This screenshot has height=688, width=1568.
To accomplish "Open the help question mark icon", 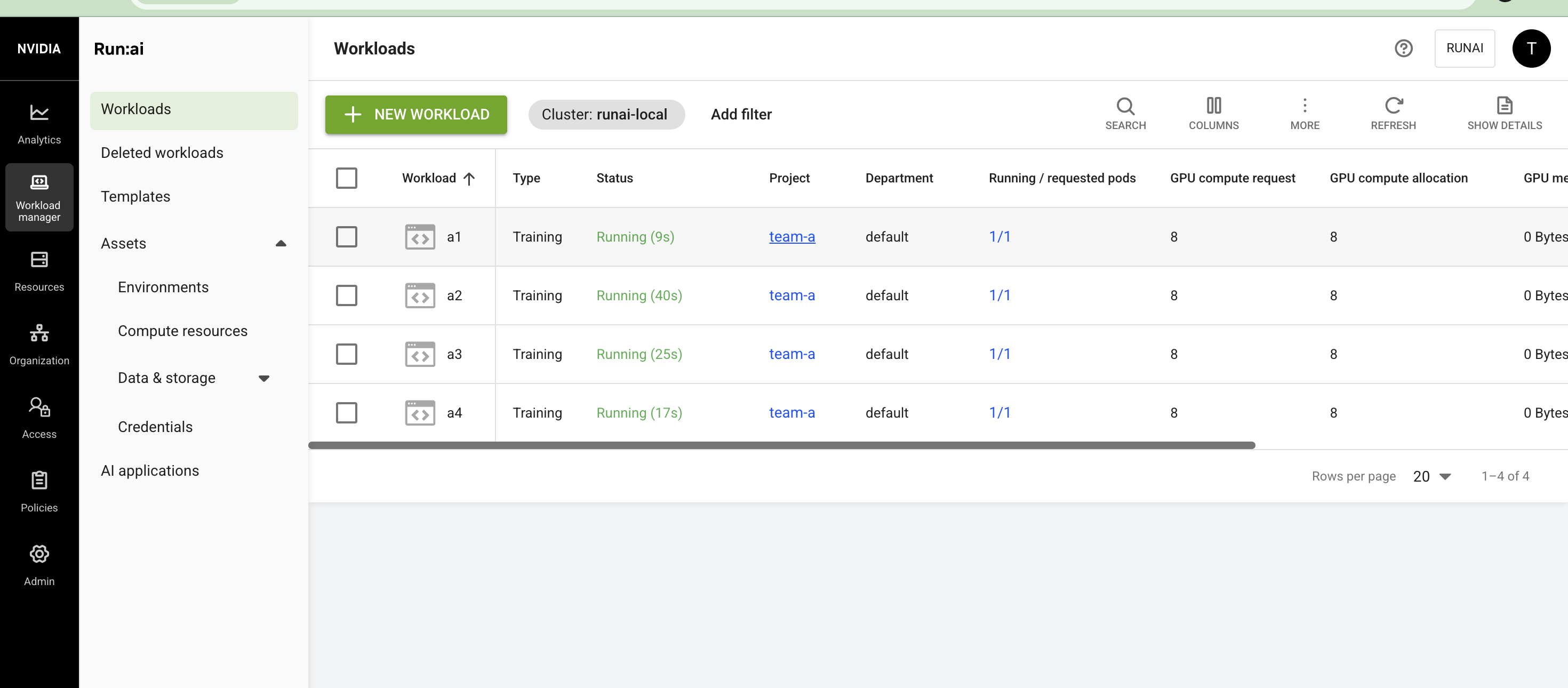I will [x=1404, y=48].
